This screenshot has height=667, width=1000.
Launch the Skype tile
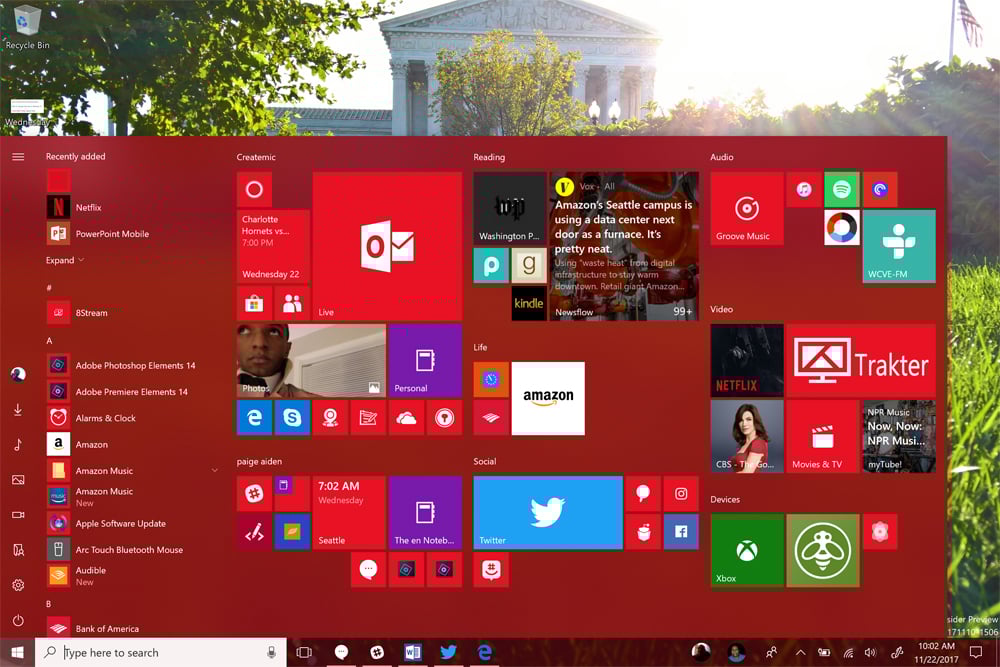(291, 417)
